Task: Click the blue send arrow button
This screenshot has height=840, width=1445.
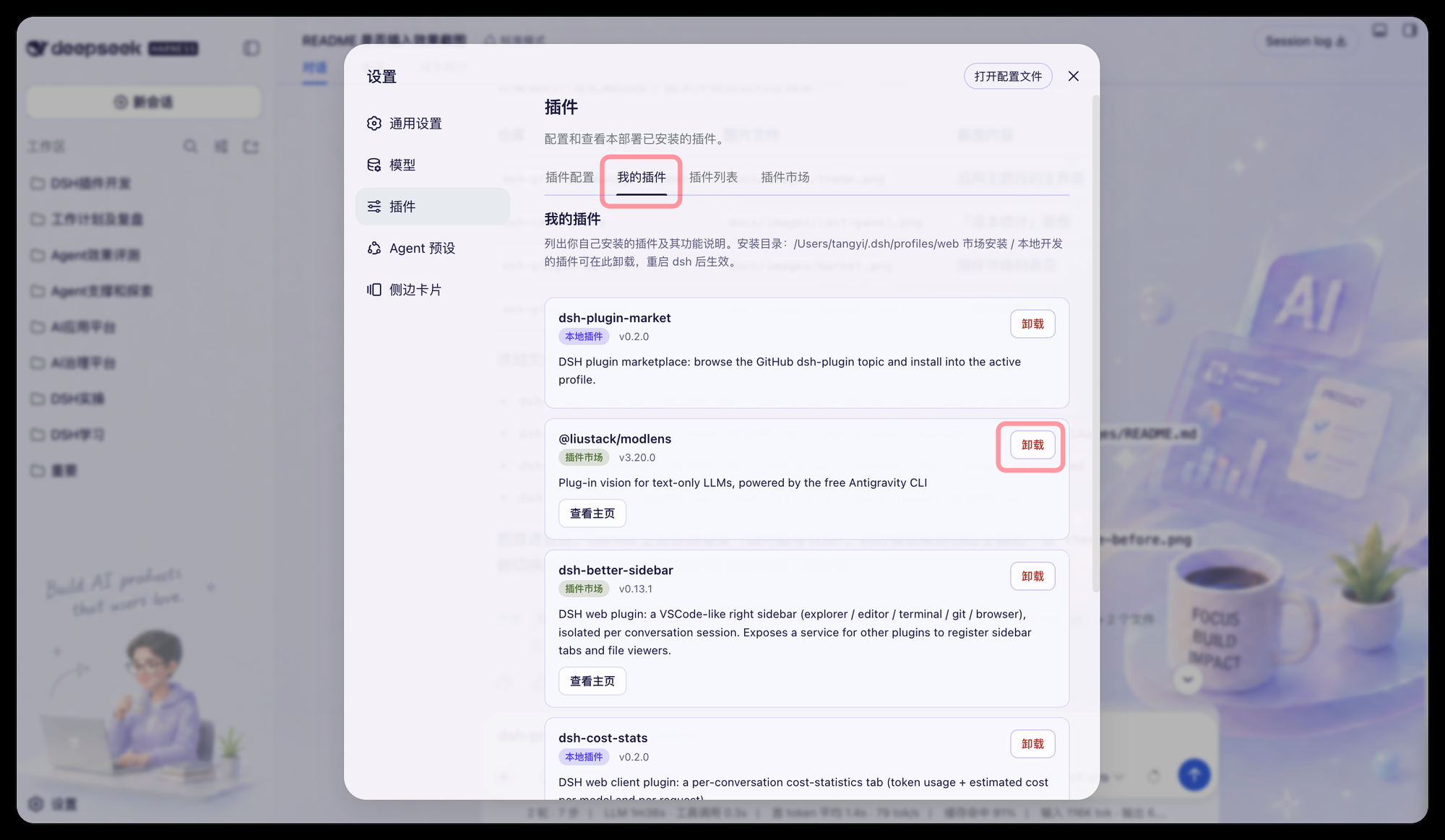Action: [1194, 775]
